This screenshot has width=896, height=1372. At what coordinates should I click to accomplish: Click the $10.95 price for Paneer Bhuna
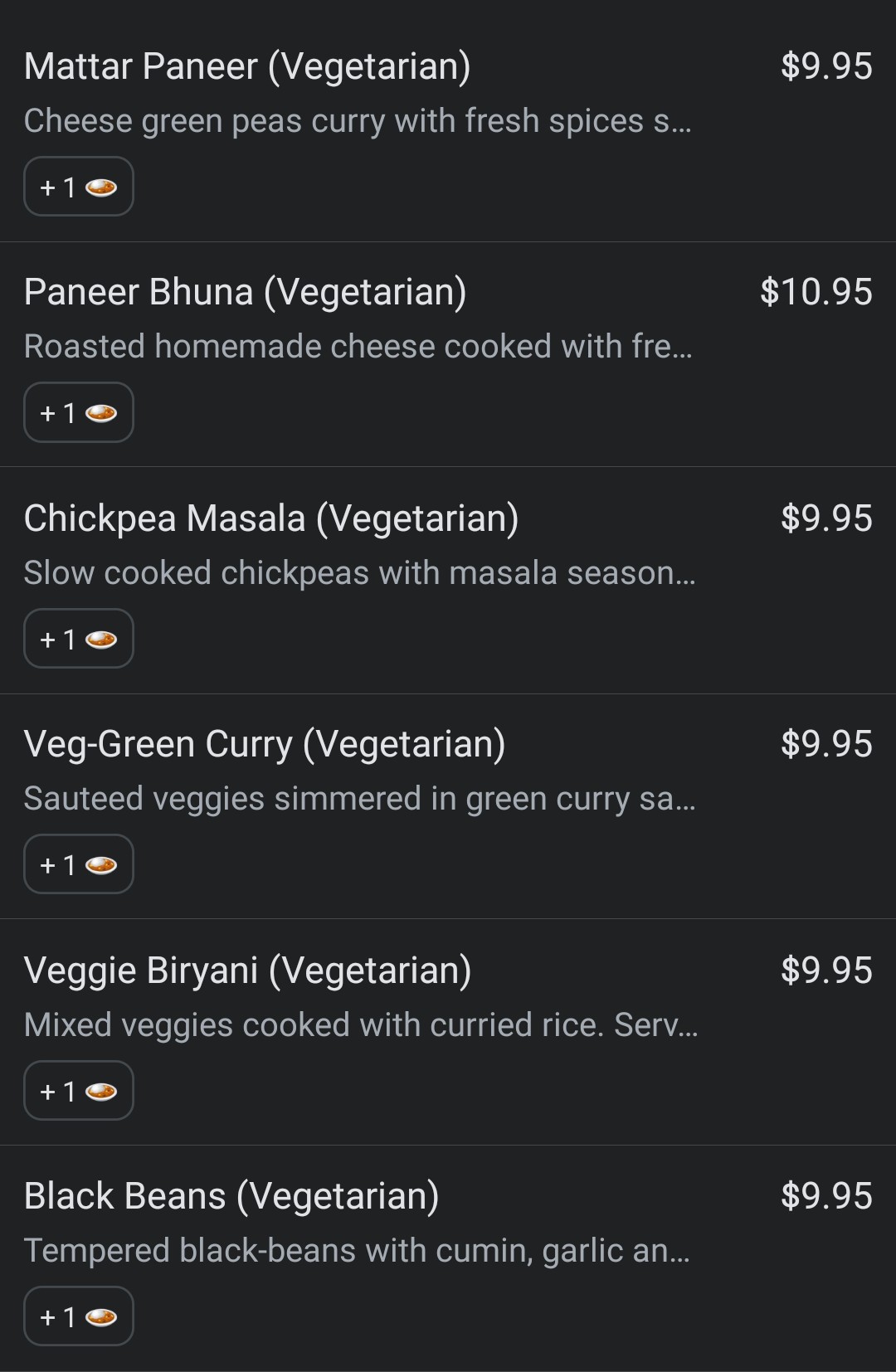tap(816, 292)
